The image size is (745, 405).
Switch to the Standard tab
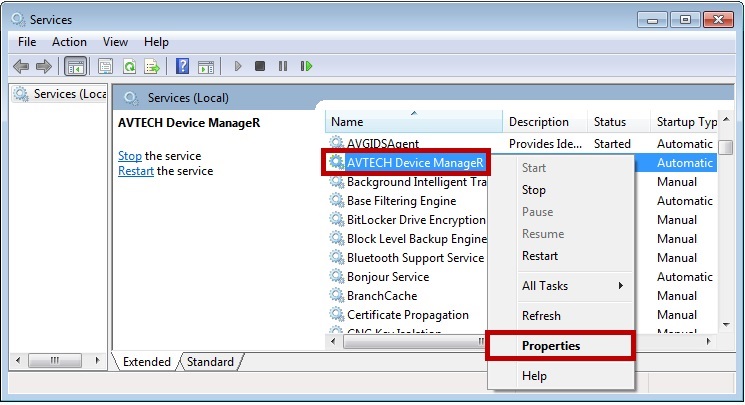click(x=210, y=362)
